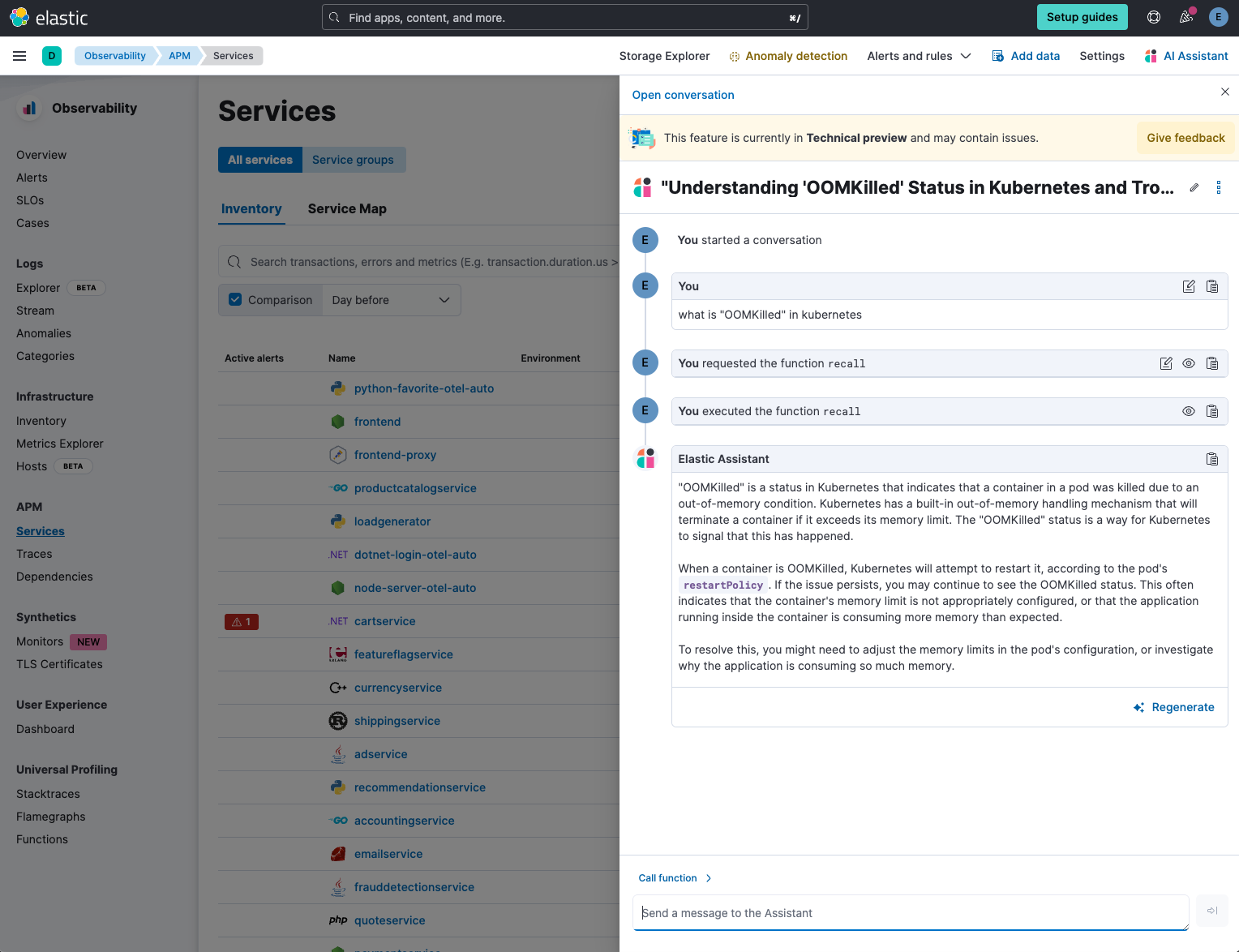Expand the Call function selector
The image size is (1239, 952).
point(675,878)
